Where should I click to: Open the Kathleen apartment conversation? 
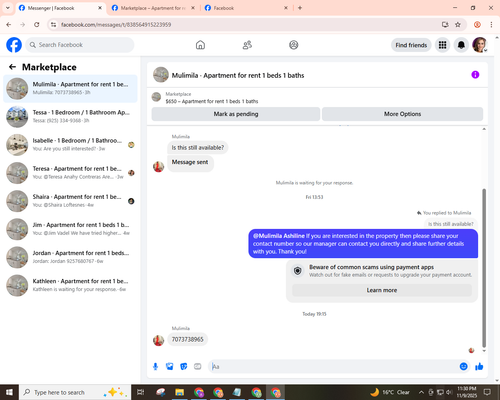70,285
